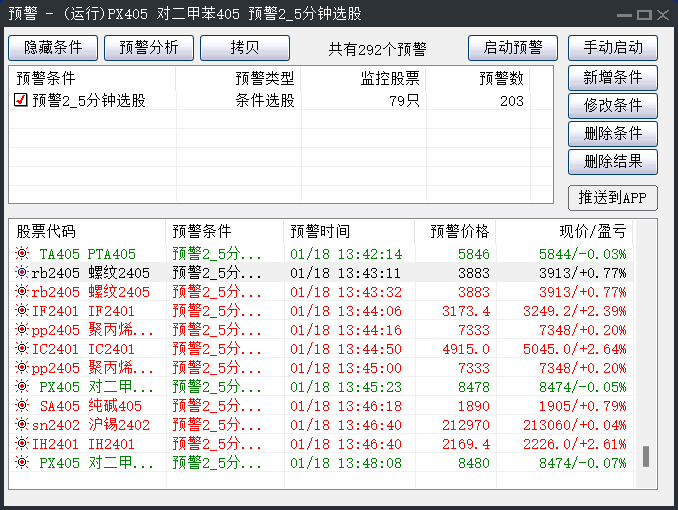Click the alert icon next to IF2401
The height and width of the screenshot is (510, 678).
coord(22,311)
